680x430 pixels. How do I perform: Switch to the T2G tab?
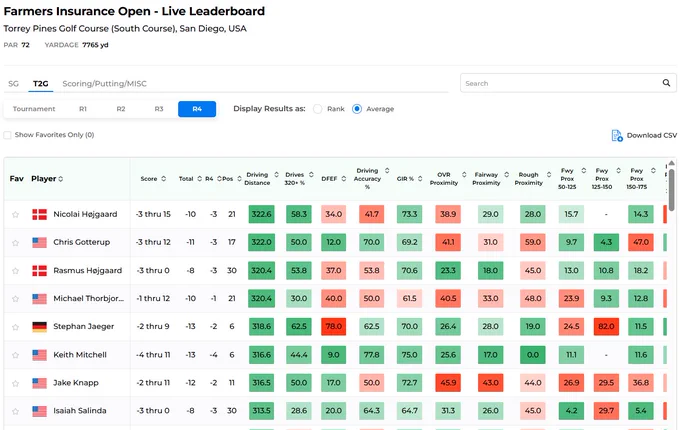(41, 84)
